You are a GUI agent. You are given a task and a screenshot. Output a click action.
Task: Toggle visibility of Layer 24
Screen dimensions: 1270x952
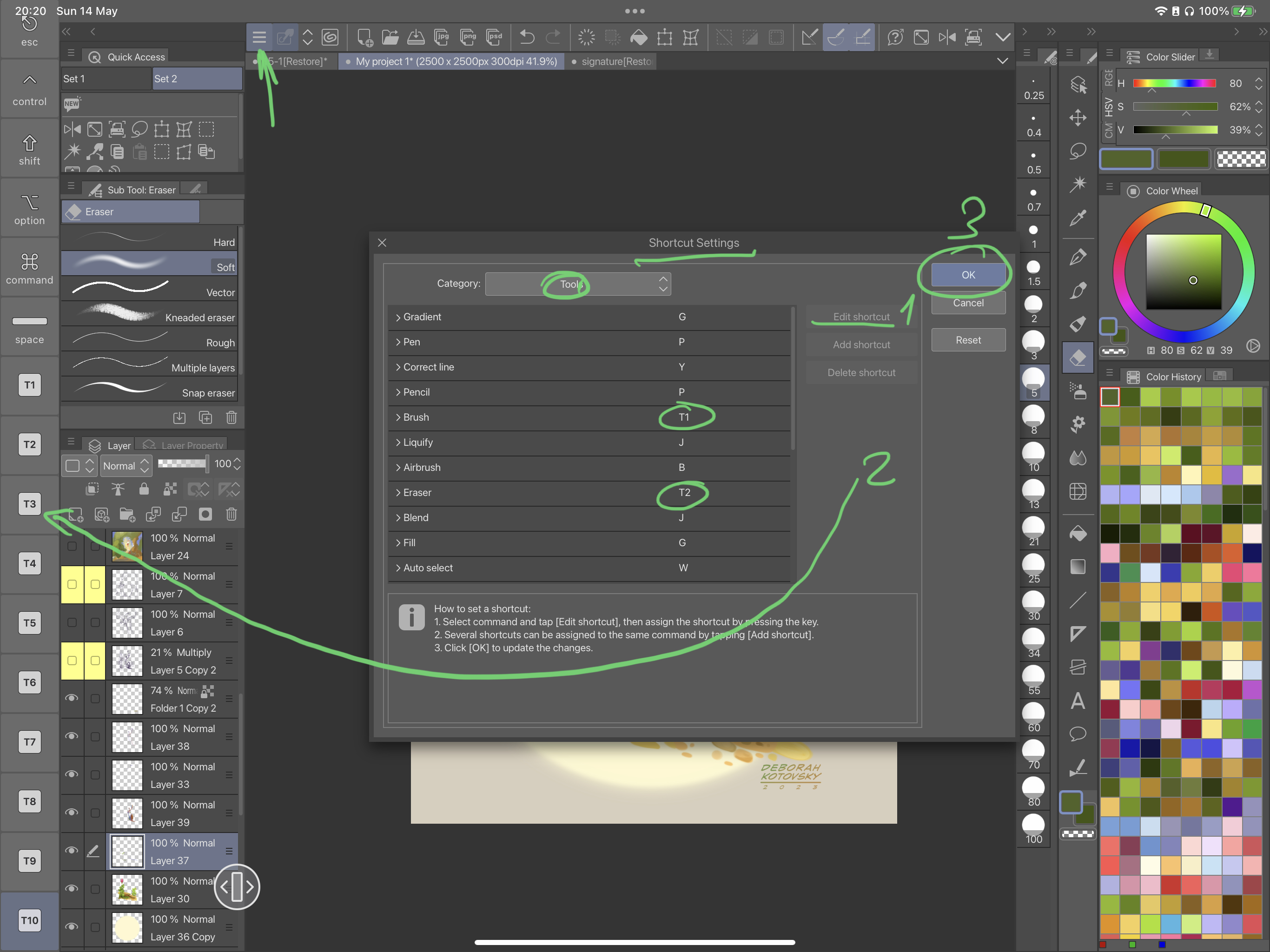click(x=72, y=546)
